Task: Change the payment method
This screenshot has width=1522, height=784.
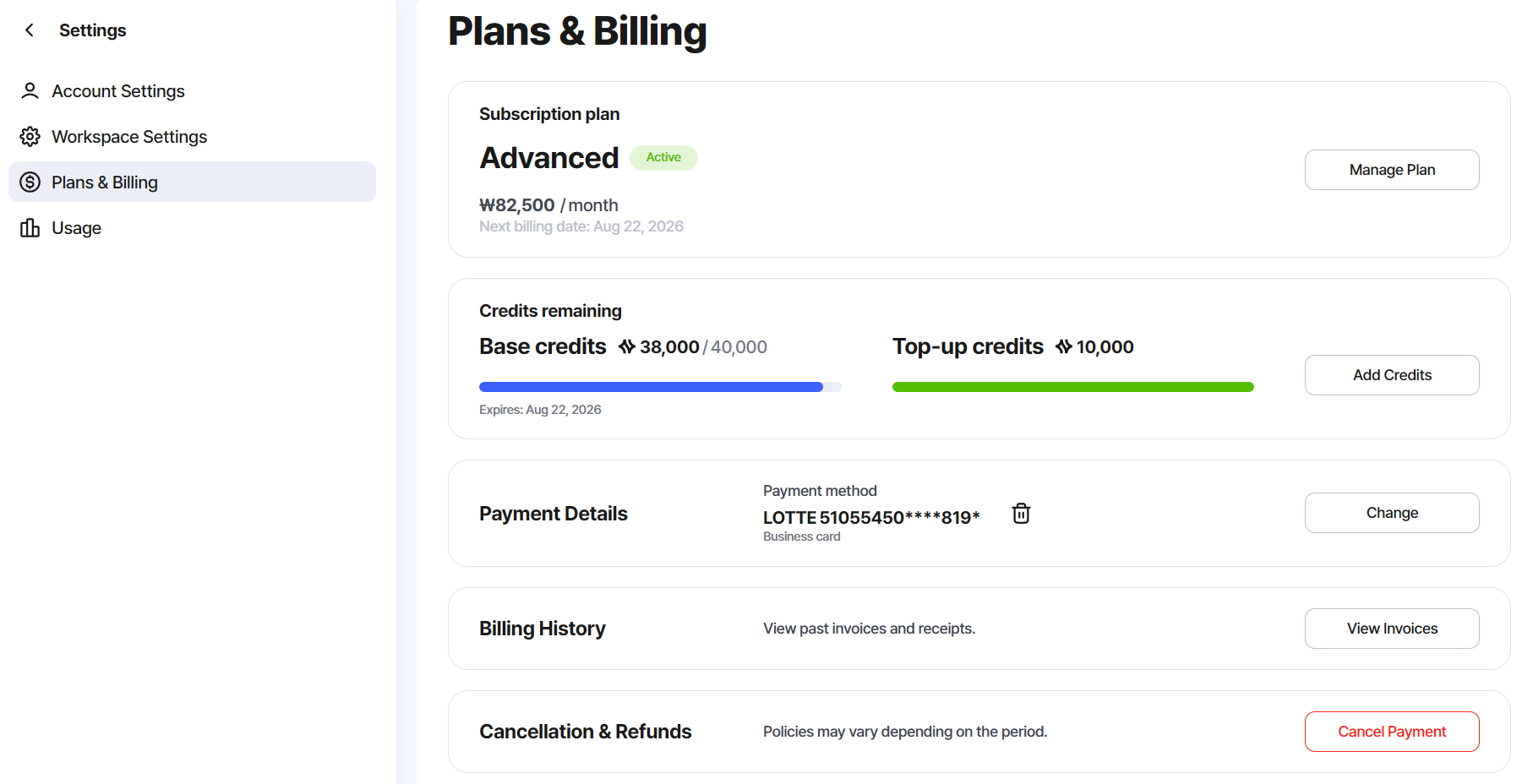Action: [1392, 513]
